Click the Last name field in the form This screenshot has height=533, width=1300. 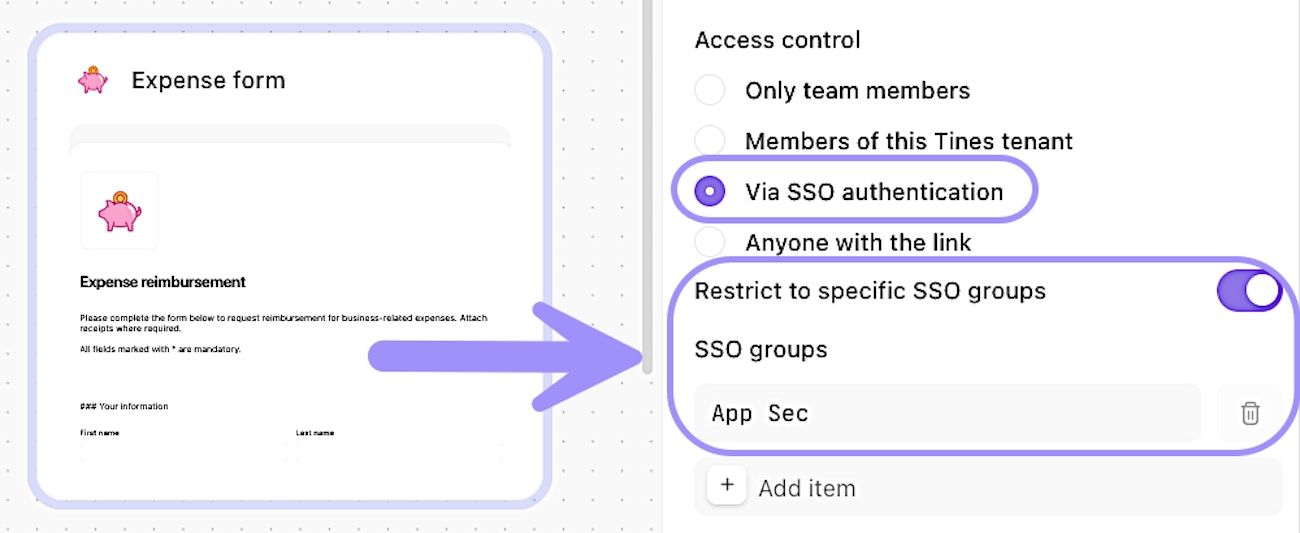pyautogui.click(x=398, y=450)
